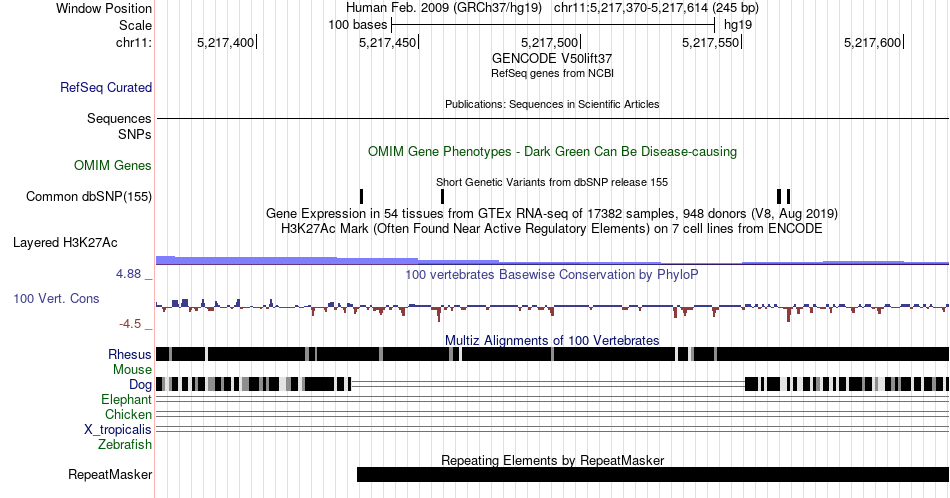
Task: Click 'Short Genetic Variants from dbSNP release 155'
Action: tap(552, 182)
